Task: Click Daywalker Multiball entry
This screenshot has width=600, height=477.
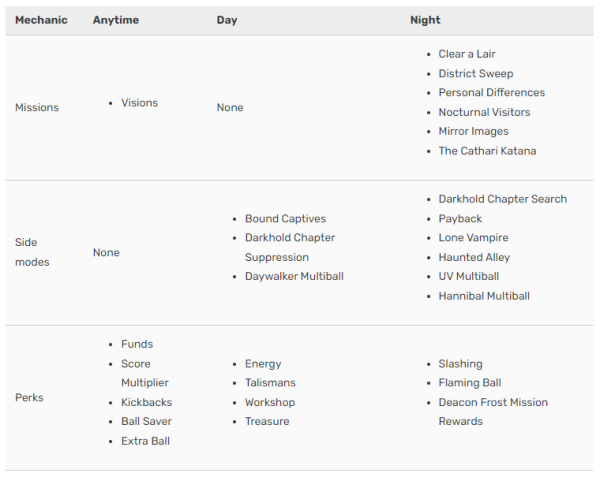Action: pyautogui.click(x=294, y=276)
